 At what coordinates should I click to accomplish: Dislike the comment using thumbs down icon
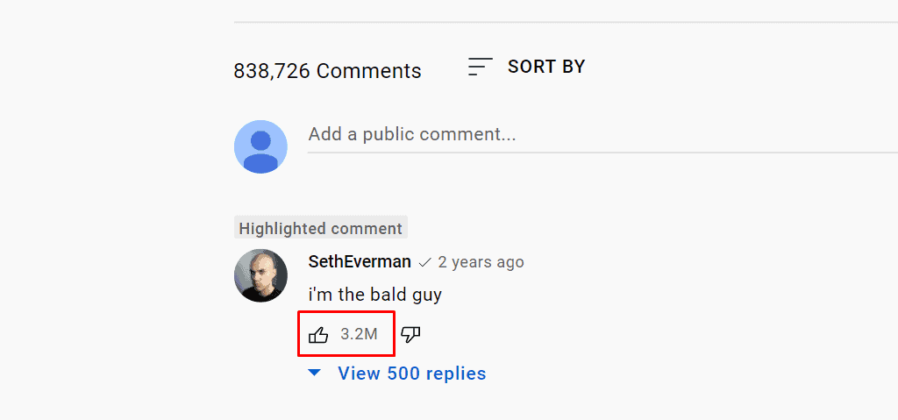[x=411, y=335]
